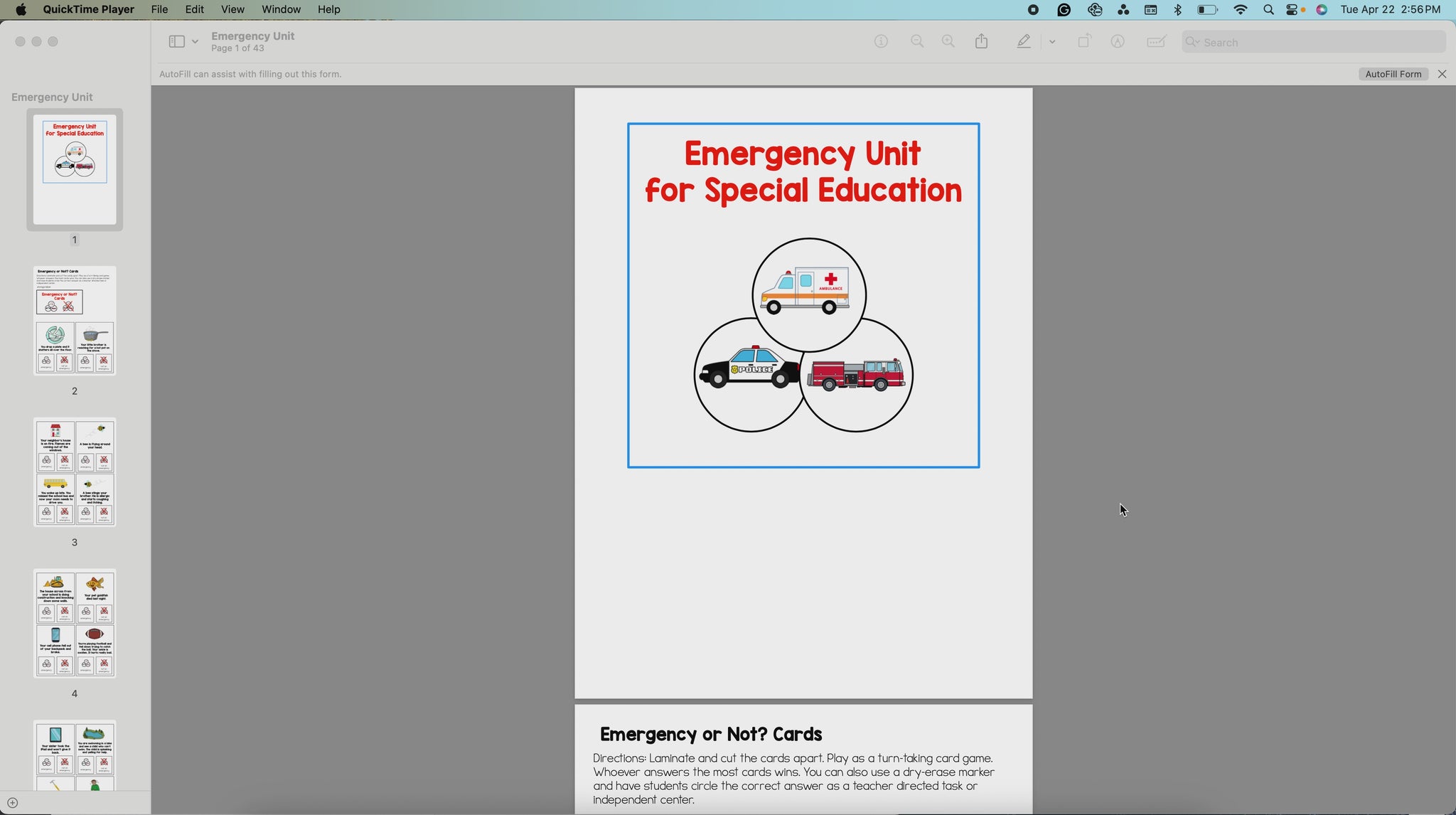
Task: Click the Rotate page icon
Action: pyautogui.click(x=1083, y=42)
